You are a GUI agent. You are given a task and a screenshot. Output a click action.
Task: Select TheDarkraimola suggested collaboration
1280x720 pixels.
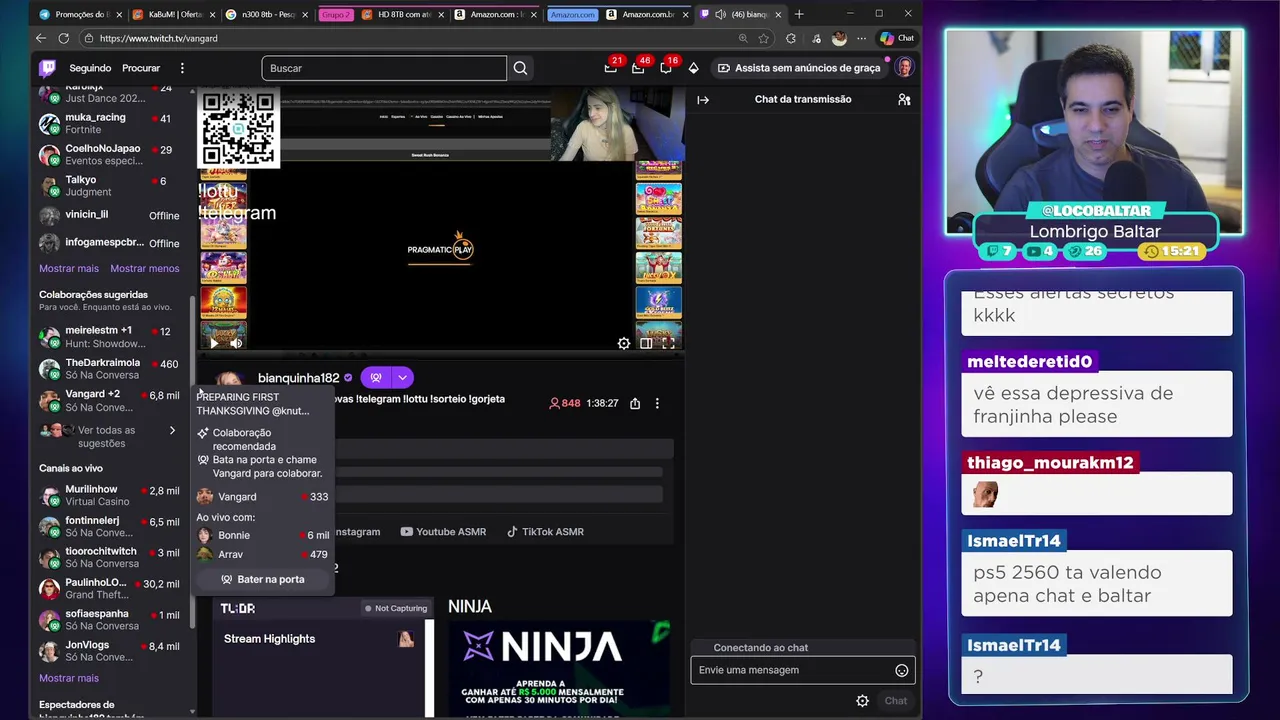point(109,369)
